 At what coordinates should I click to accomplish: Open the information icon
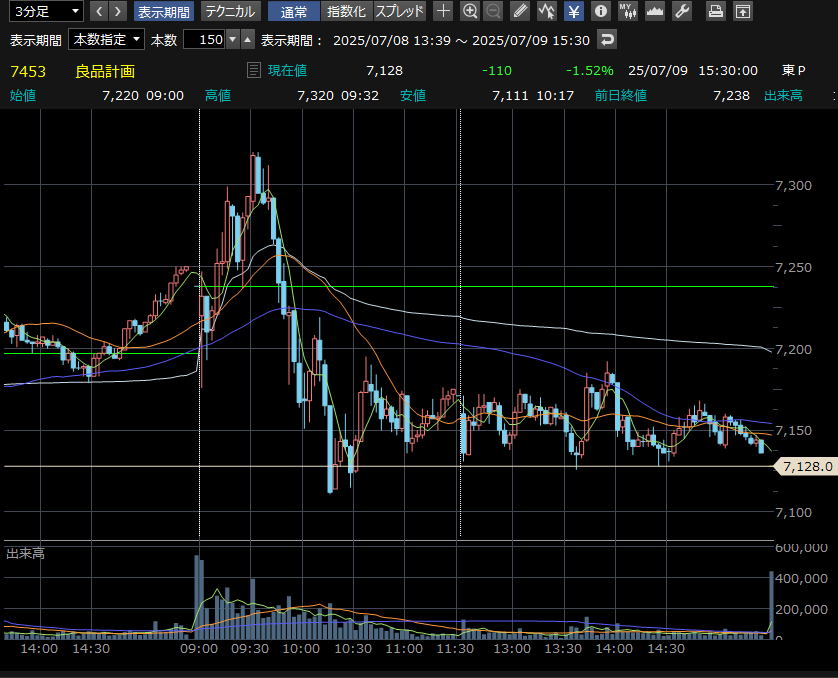click(600, 12)
